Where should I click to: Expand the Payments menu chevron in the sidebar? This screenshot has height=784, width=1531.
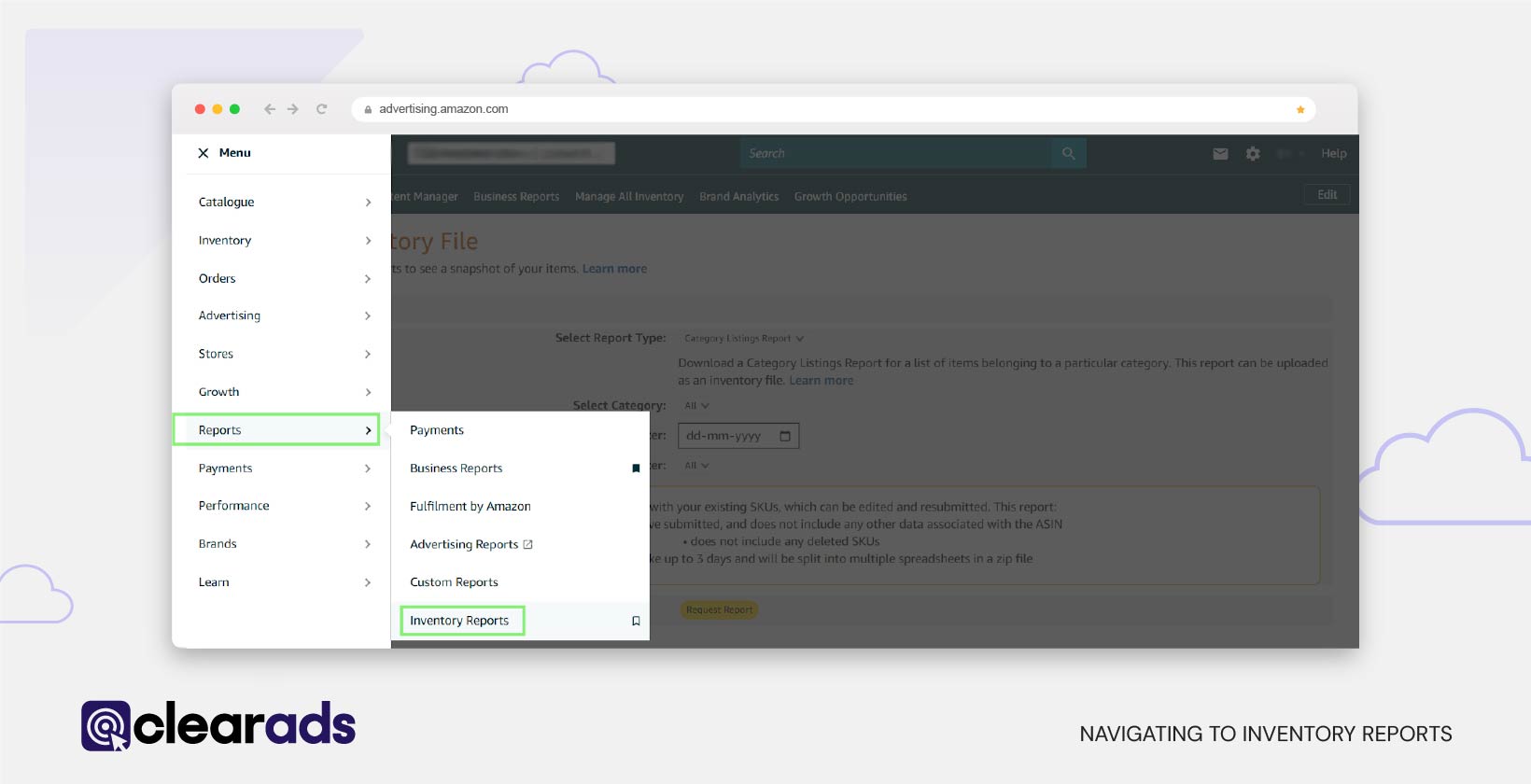[x=368, y=469]
